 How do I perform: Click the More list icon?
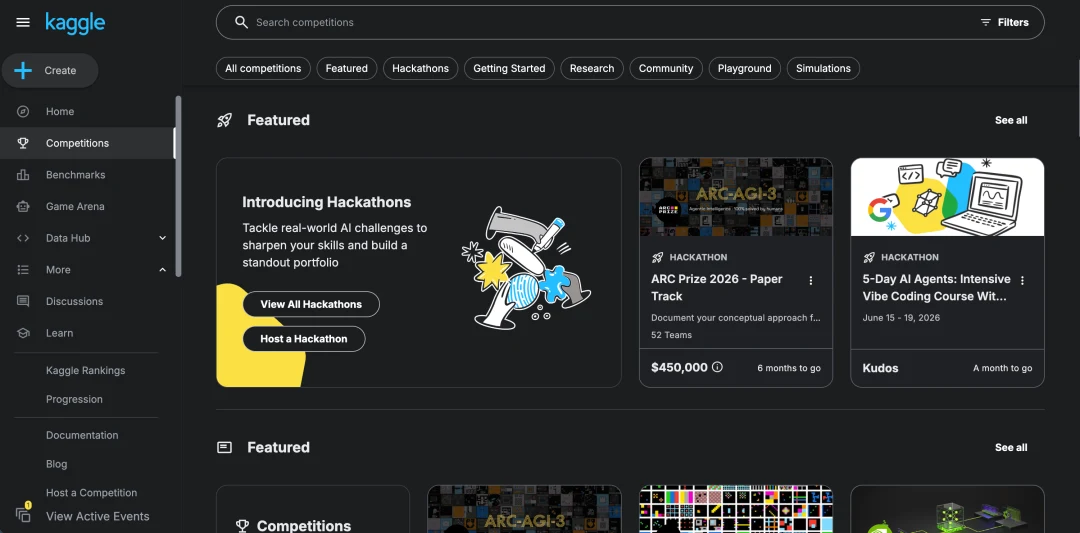[23, 270]
